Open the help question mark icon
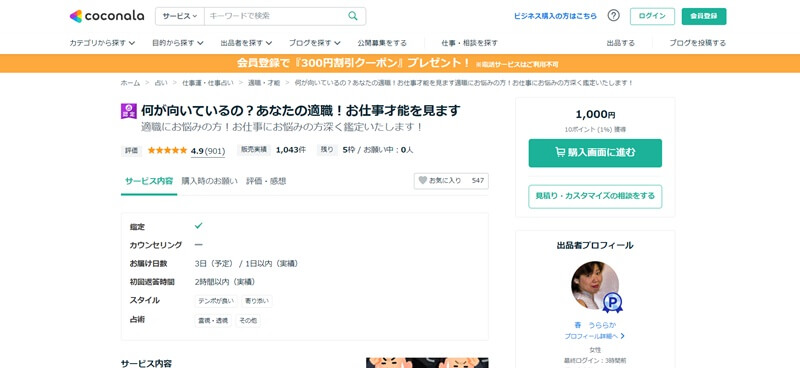Screen dimensions: 800x368 click(x=613, y=16)
